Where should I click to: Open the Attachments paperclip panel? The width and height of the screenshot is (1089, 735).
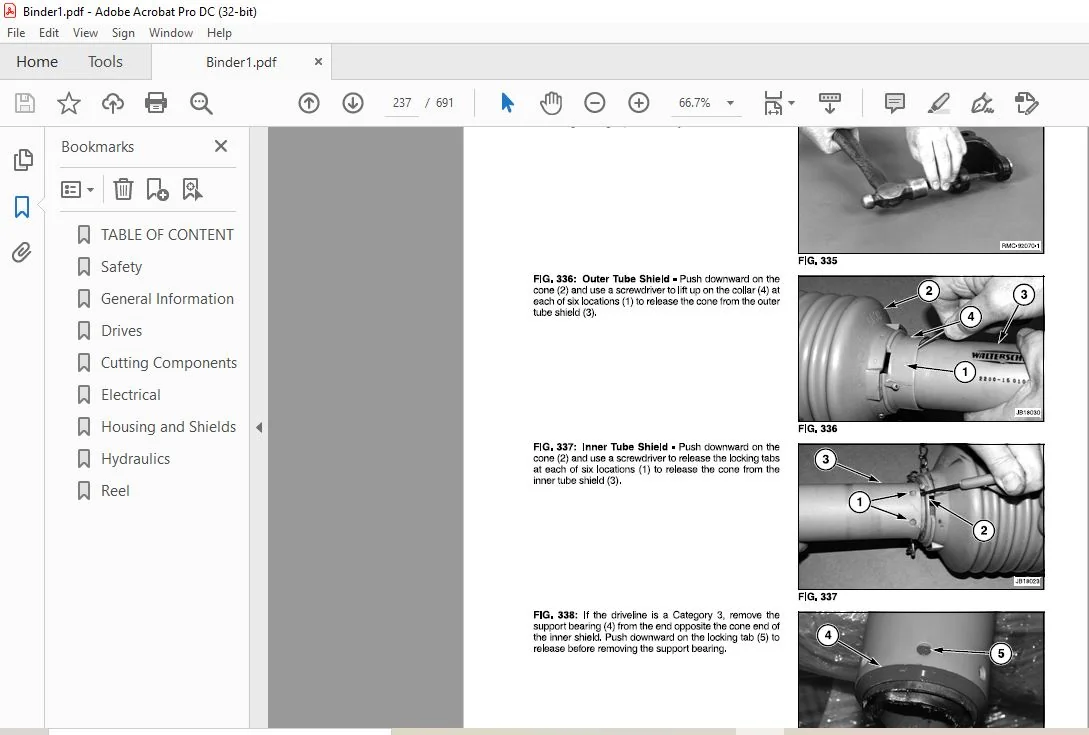click(22, 252)
